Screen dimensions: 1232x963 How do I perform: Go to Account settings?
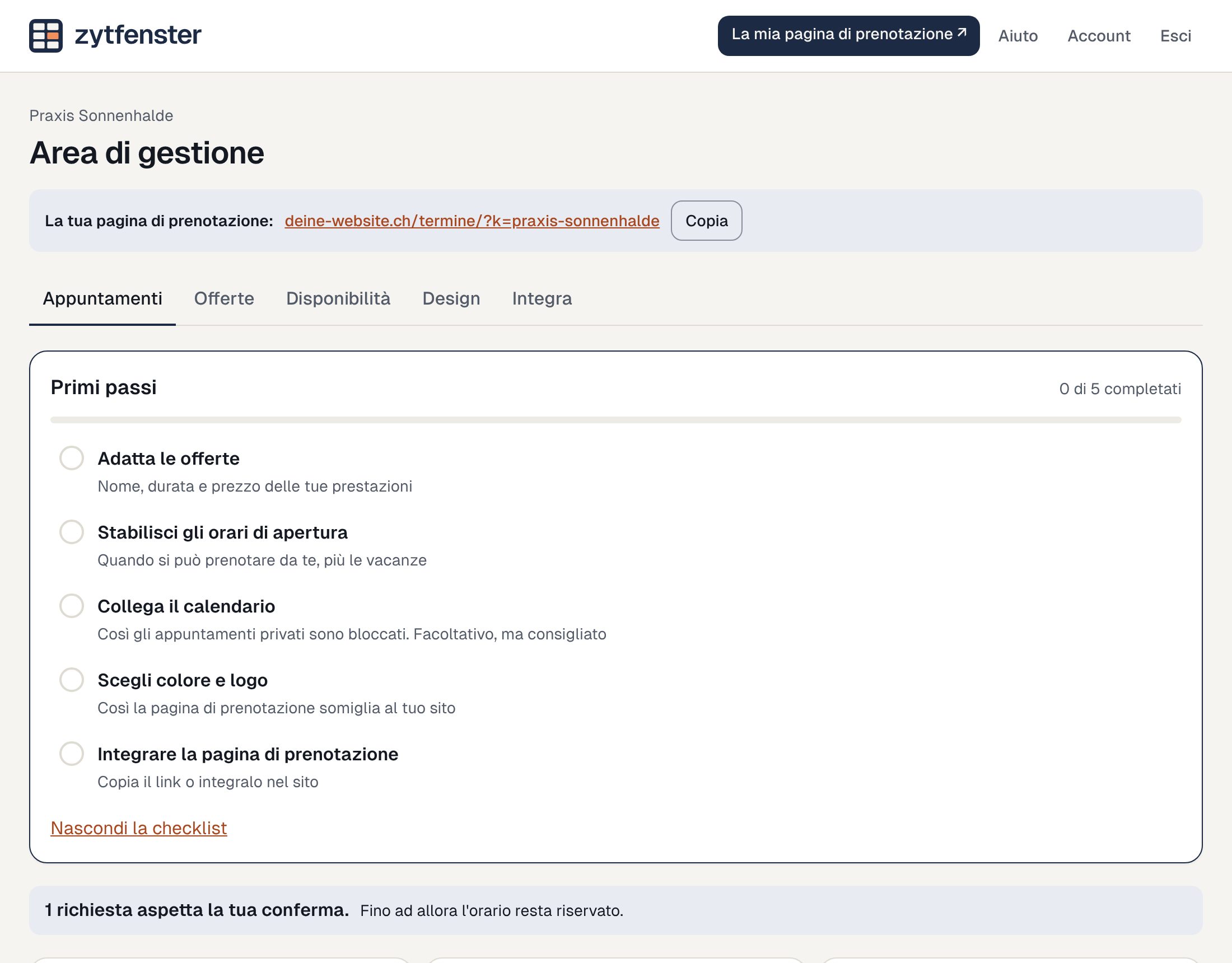click(1099, 36)
